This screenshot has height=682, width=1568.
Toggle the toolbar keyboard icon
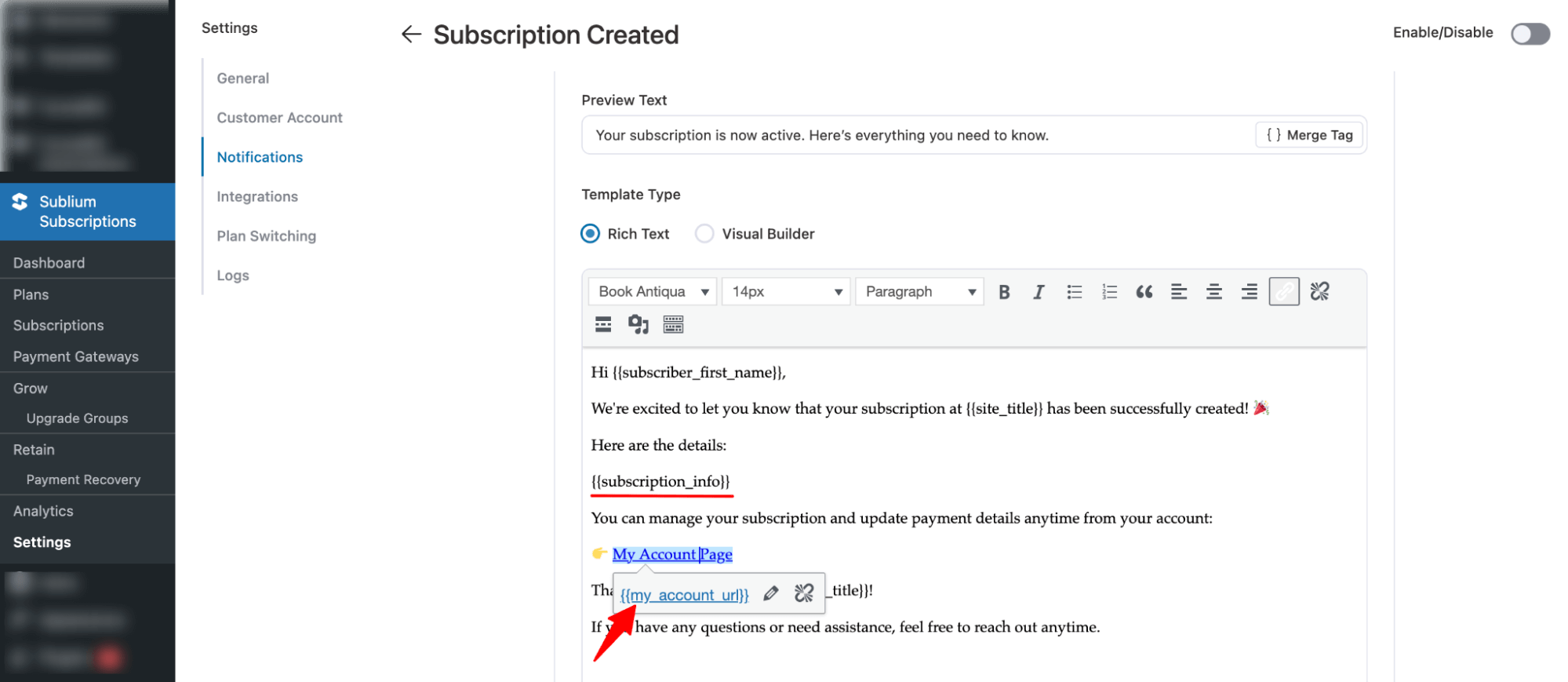pyautogui.click(x=673, y=324)
